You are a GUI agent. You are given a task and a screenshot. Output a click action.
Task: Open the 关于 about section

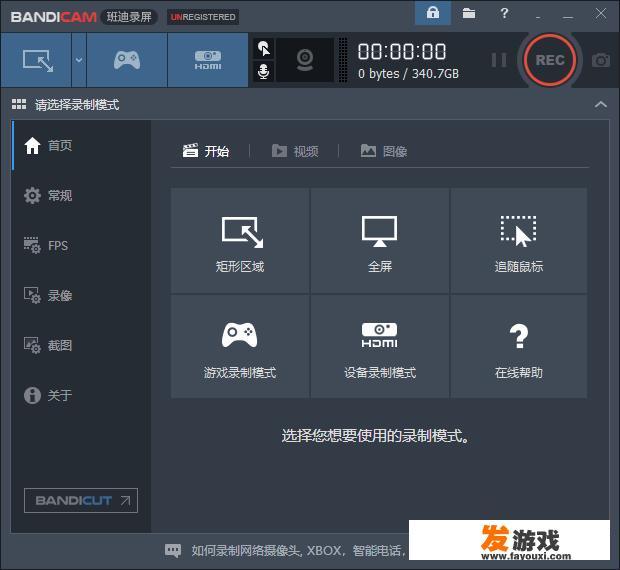81,395
